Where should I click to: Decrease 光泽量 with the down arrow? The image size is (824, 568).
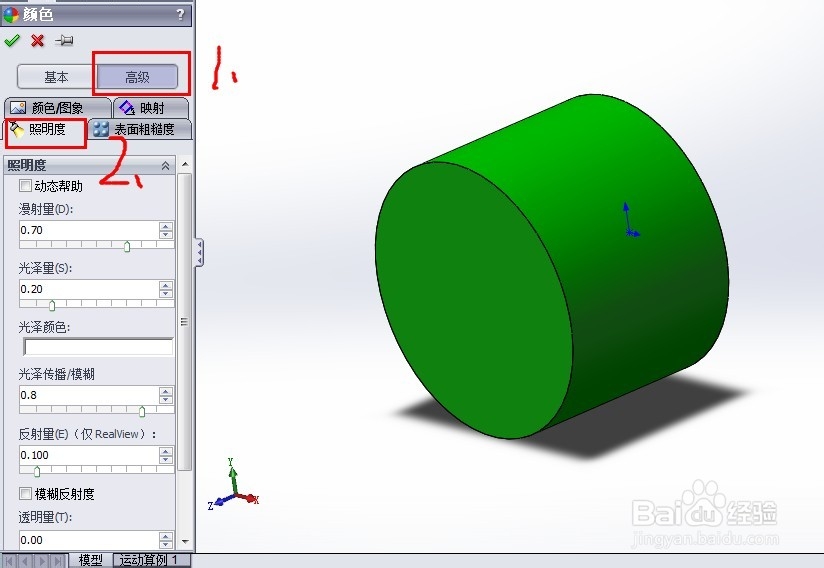pyautogui.click(x=166, y=293)
